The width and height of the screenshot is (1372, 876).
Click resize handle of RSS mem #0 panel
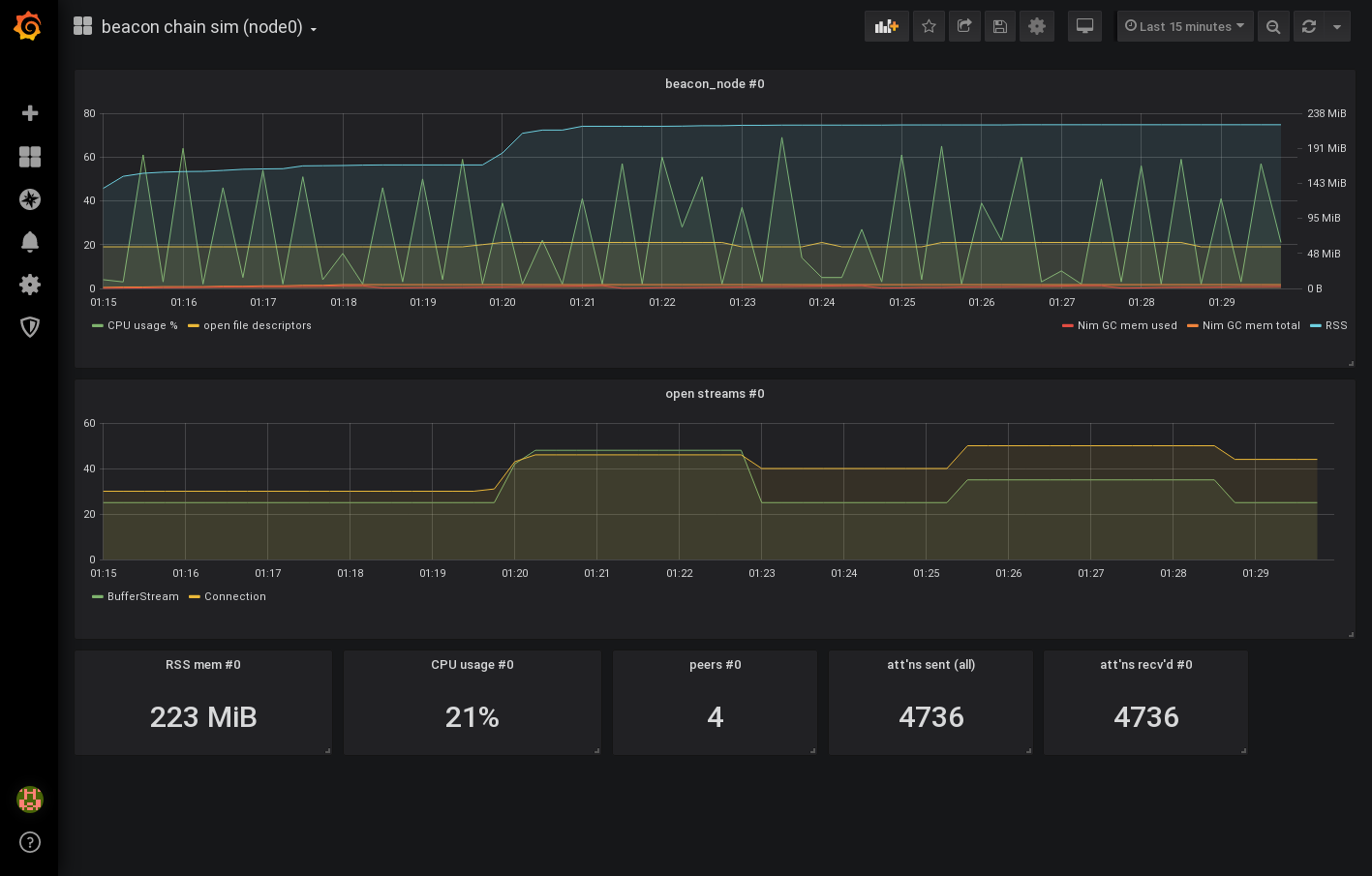327,750
